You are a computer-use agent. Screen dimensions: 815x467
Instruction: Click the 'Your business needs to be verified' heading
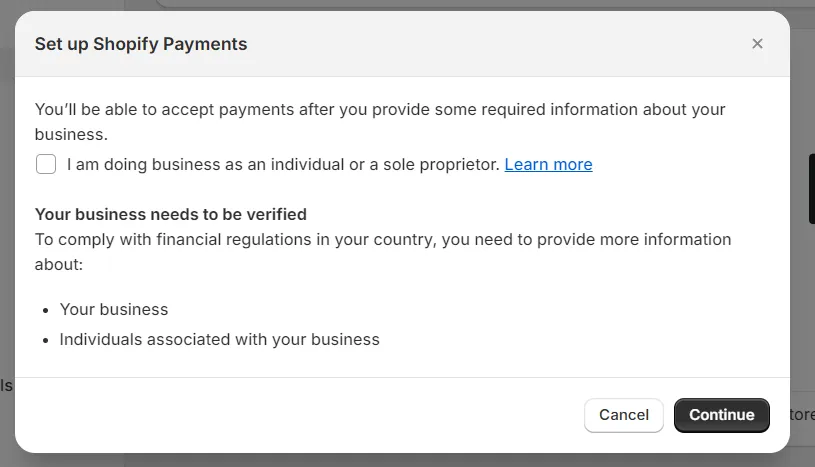pyautogui.click(x=171, y=214)
